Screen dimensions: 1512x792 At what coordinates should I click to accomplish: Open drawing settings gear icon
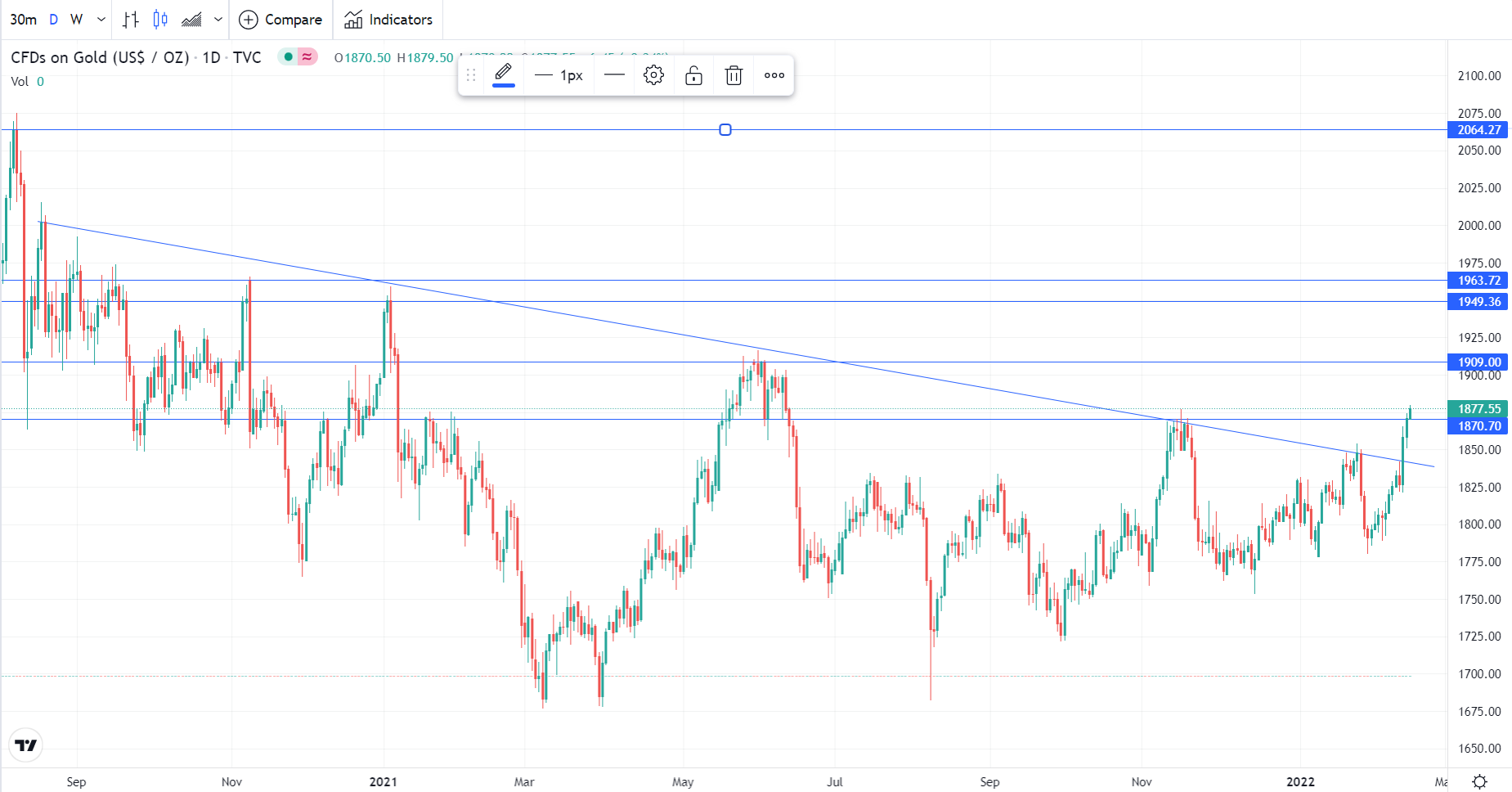pyautogui.click(x=653, y=75)
